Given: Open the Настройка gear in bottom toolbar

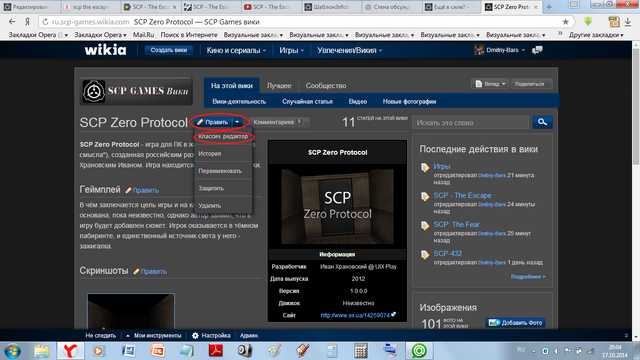Looking at the screenshot, I should pos(211,336).
